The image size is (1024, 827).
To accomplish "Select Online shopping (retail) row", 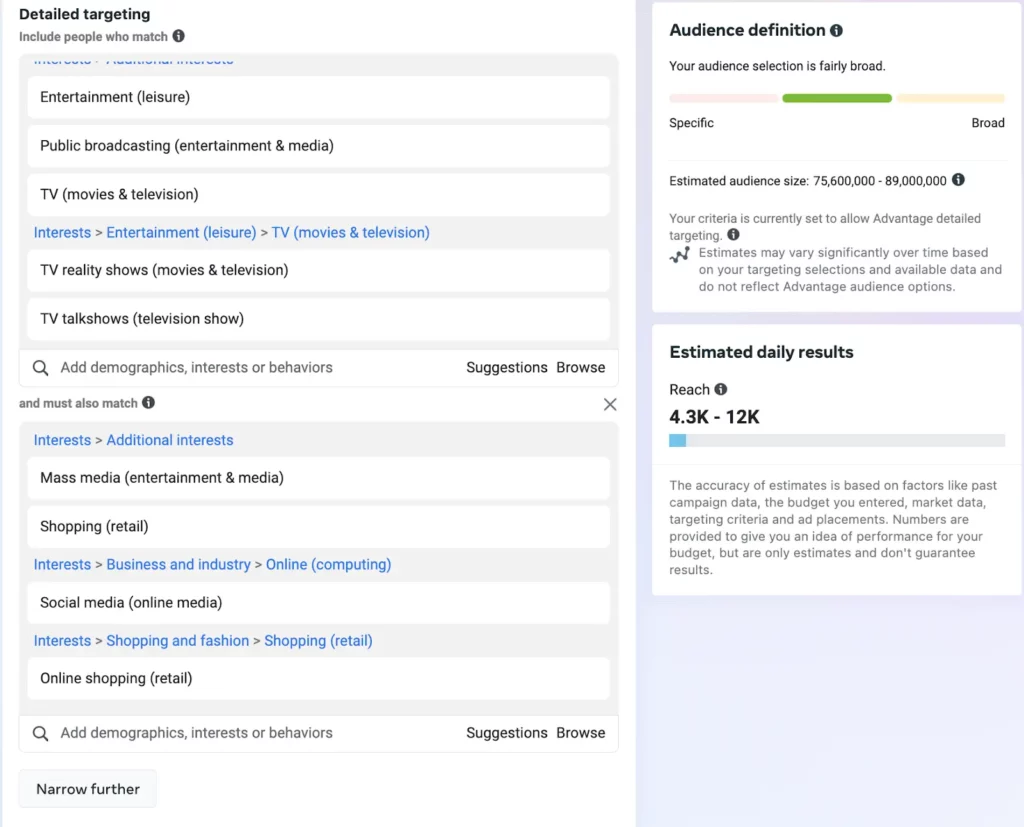I will [319, 678].
